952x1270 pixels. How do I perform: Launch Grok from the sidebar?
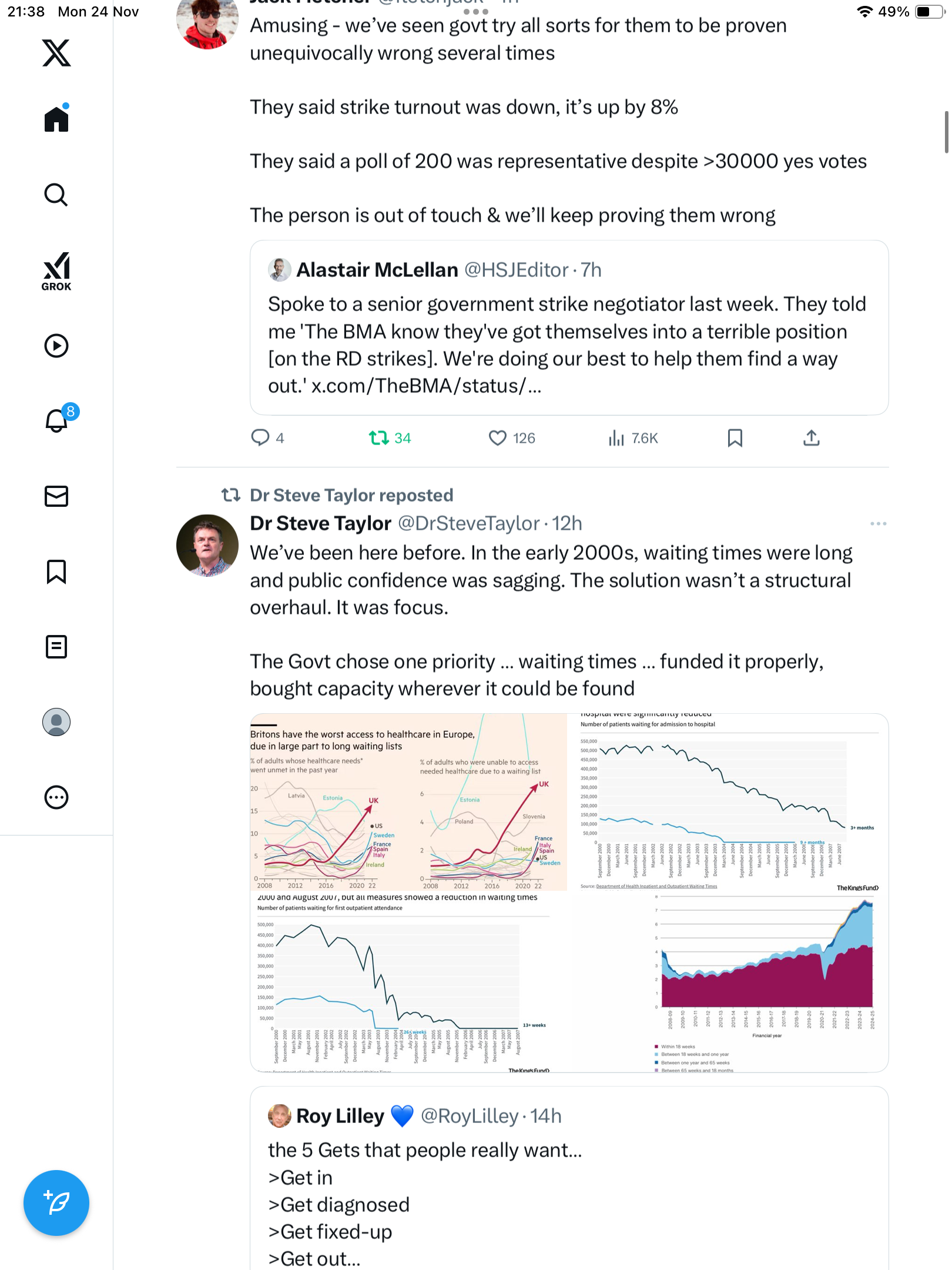[56, 271]
